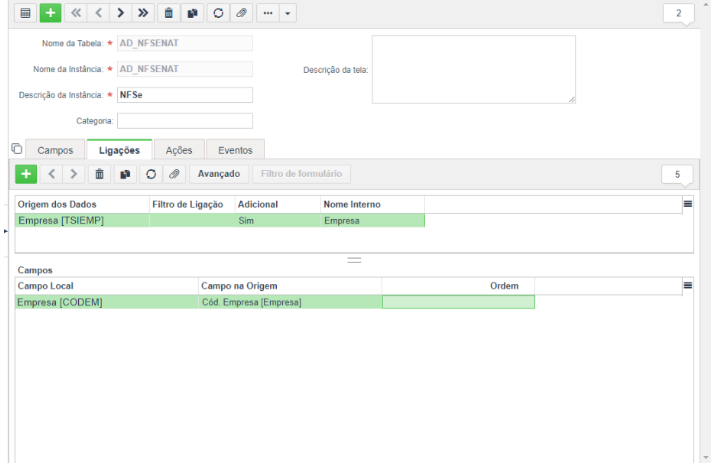Switch to grid view mode icon

click(25, 13)
